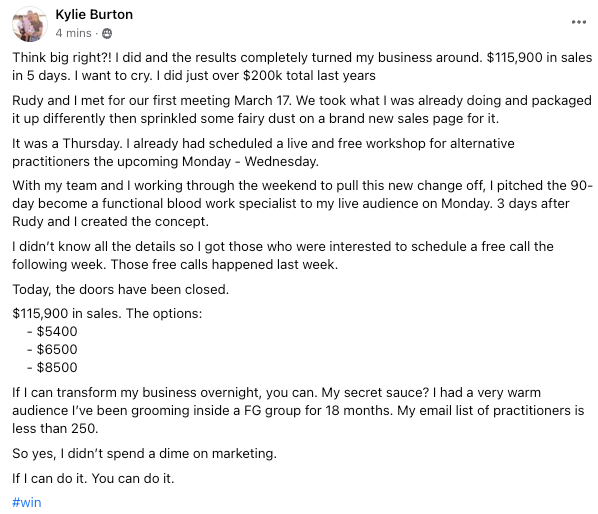Open the three-dots post options menu

579,22
